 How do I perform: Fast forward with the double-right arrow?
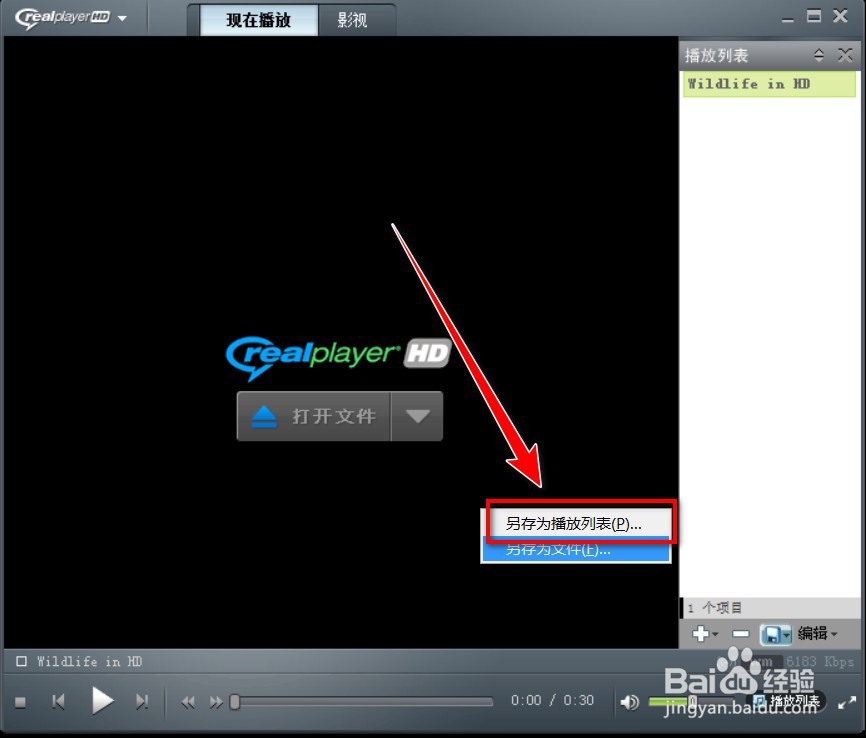pyautogui.click(x=216, y=702)
